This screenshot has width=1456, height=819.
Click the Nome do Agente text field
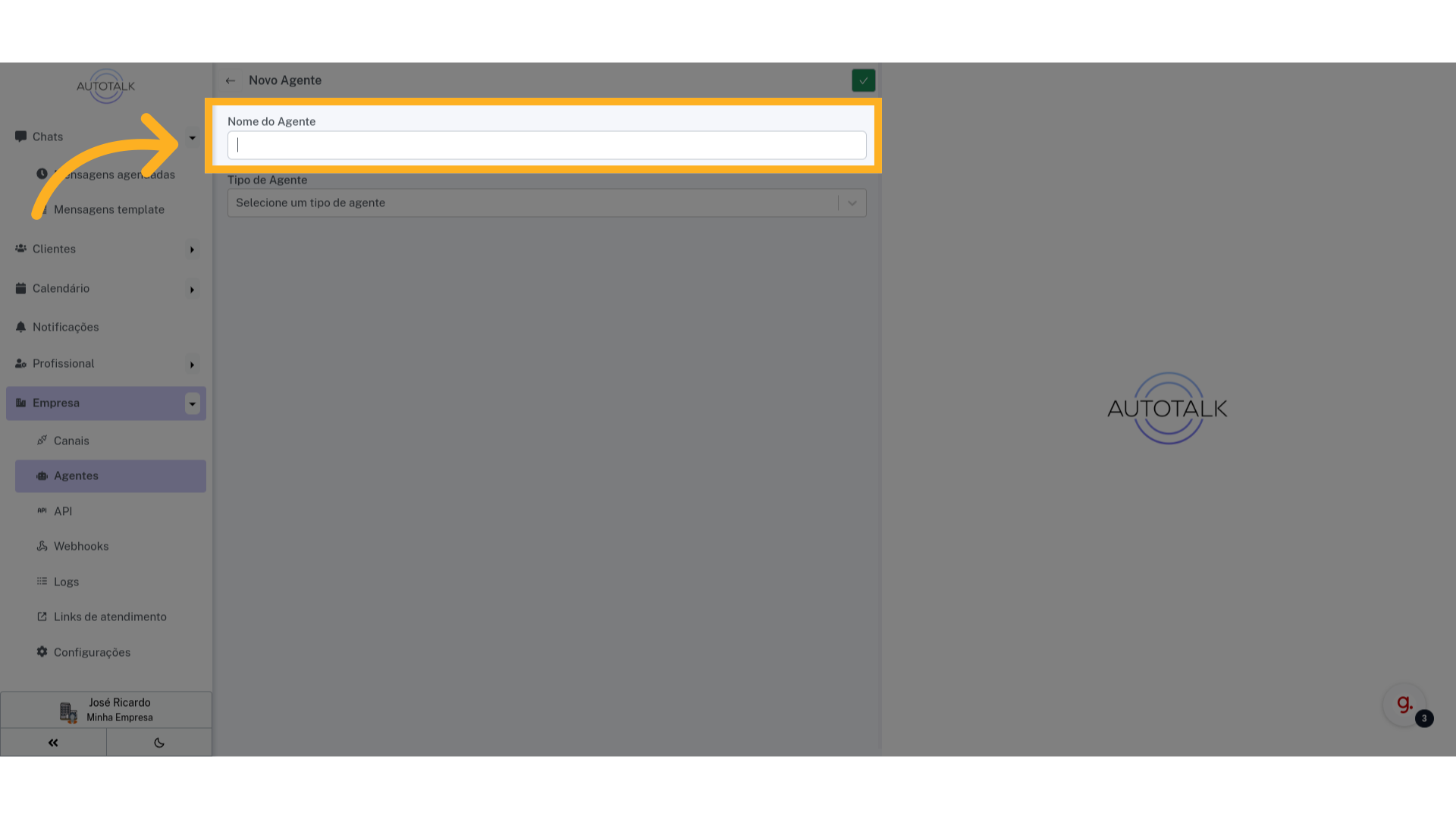click(x=547, y=145)
